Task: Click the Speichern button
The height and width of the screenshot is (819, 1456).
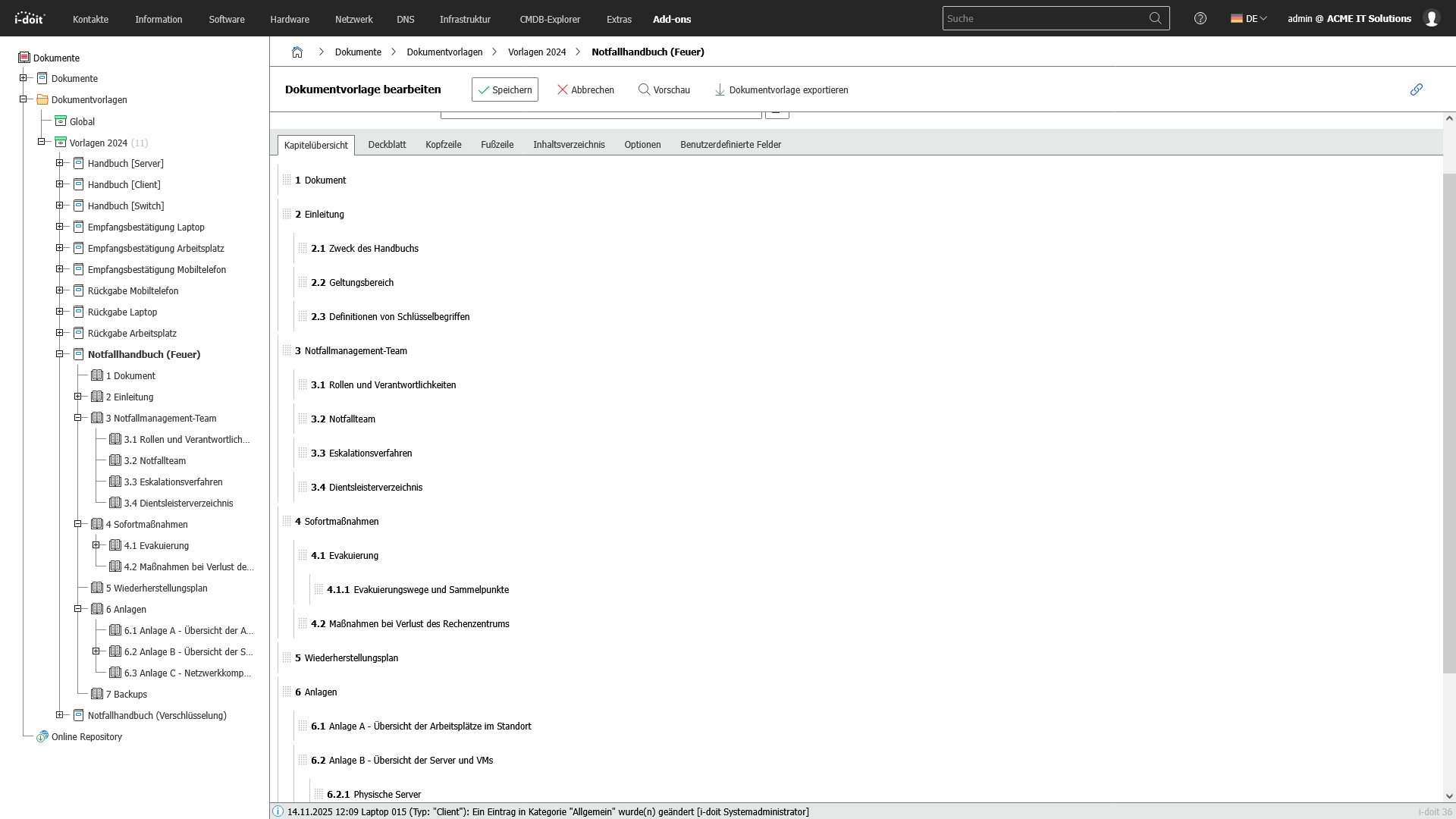Action: [504, 89]
